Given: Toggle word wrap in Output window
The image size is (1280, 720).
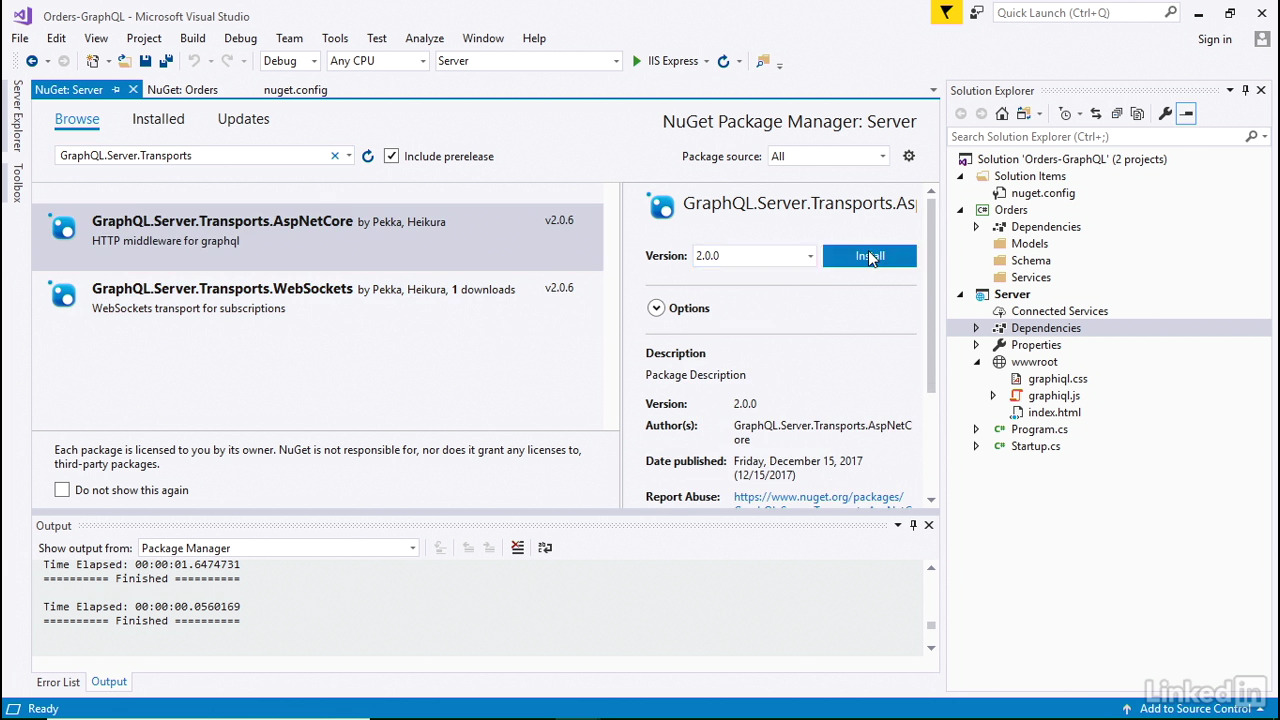Looking at the screenshot, I should tap(545, 548).
